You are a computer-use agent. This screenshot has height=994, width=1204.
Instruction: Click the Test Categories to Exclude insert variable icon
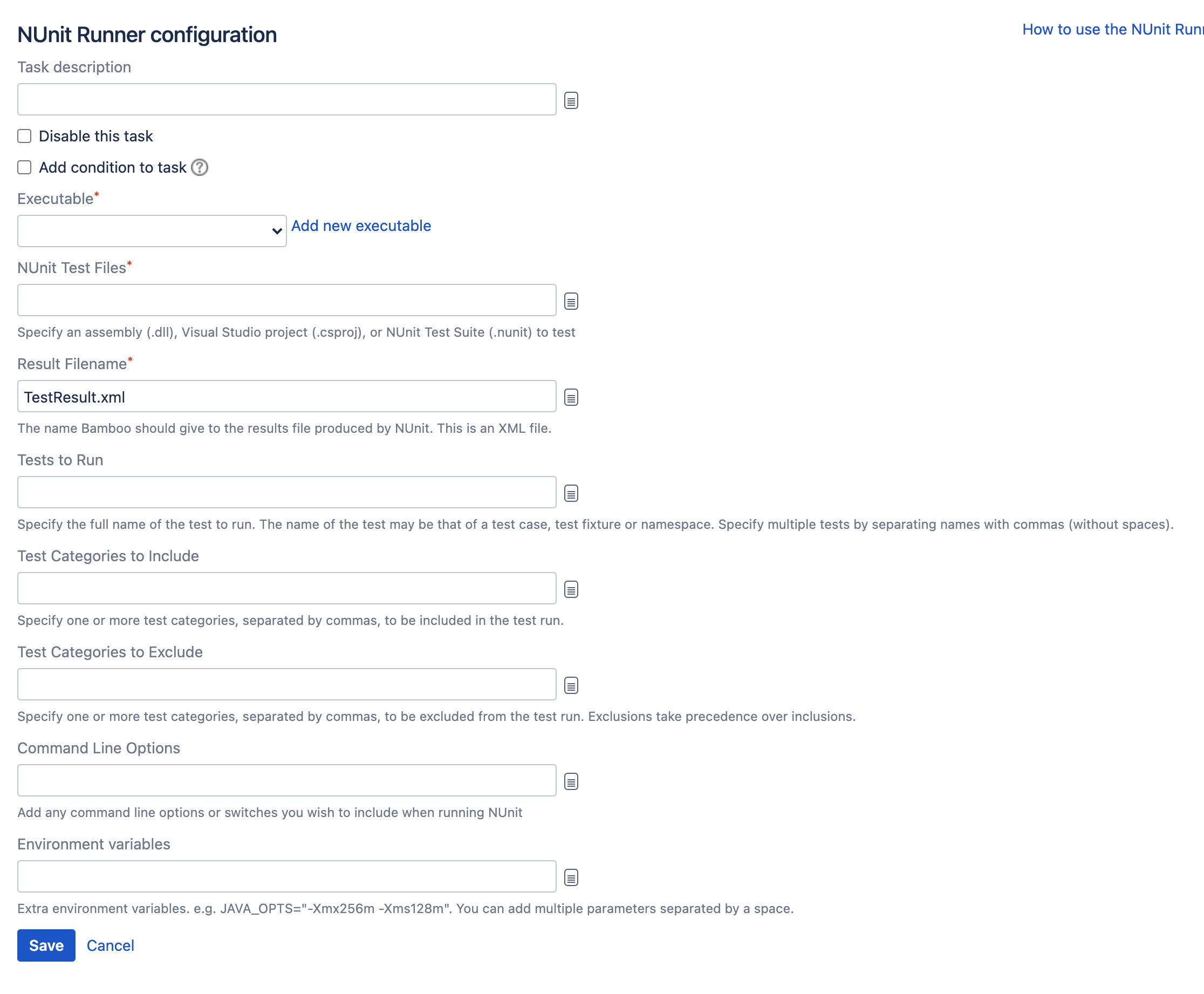click(572, 685)
